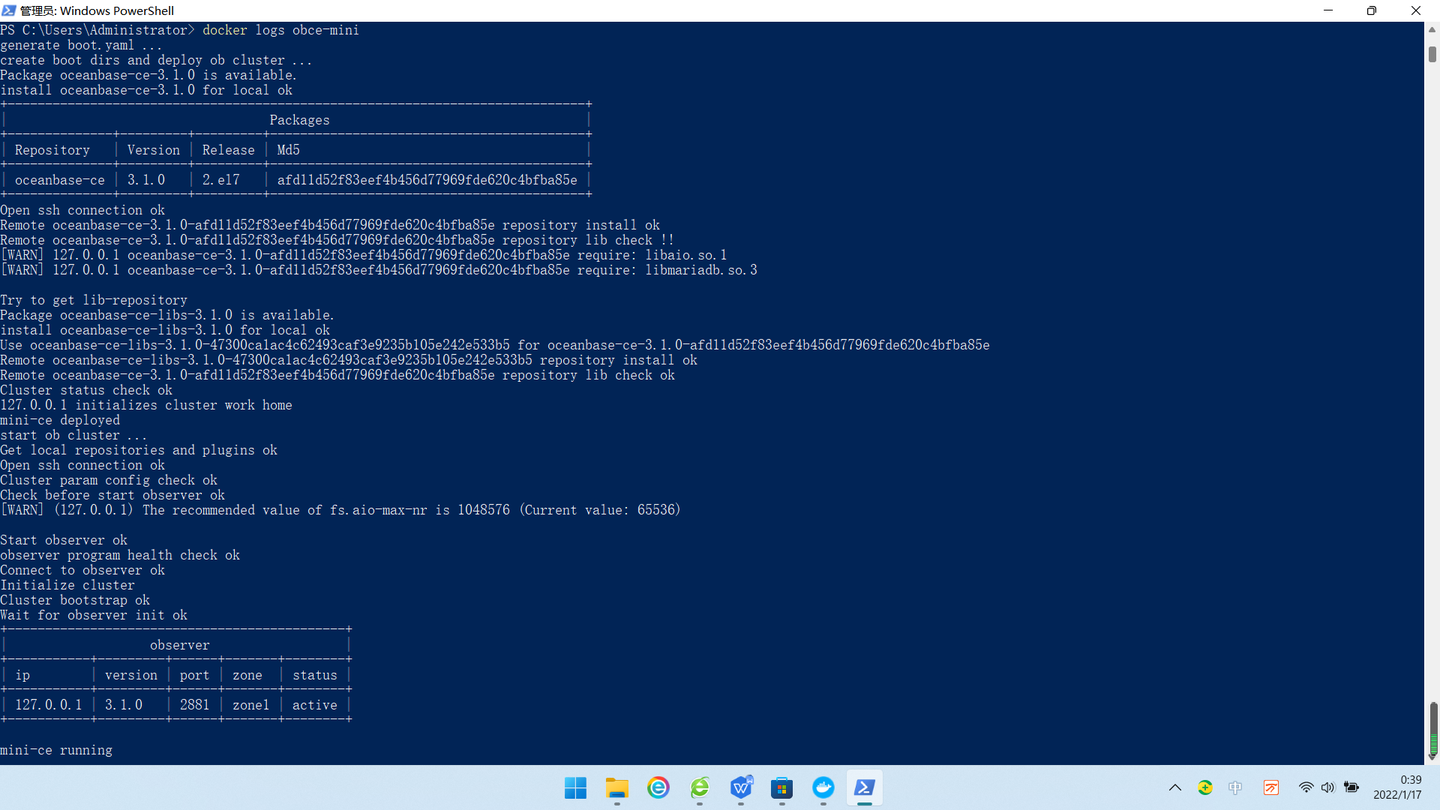Click the 'Packages' table heading
Image resolution: width=1440 pixels, height=810 pixels.
(299, 120)
